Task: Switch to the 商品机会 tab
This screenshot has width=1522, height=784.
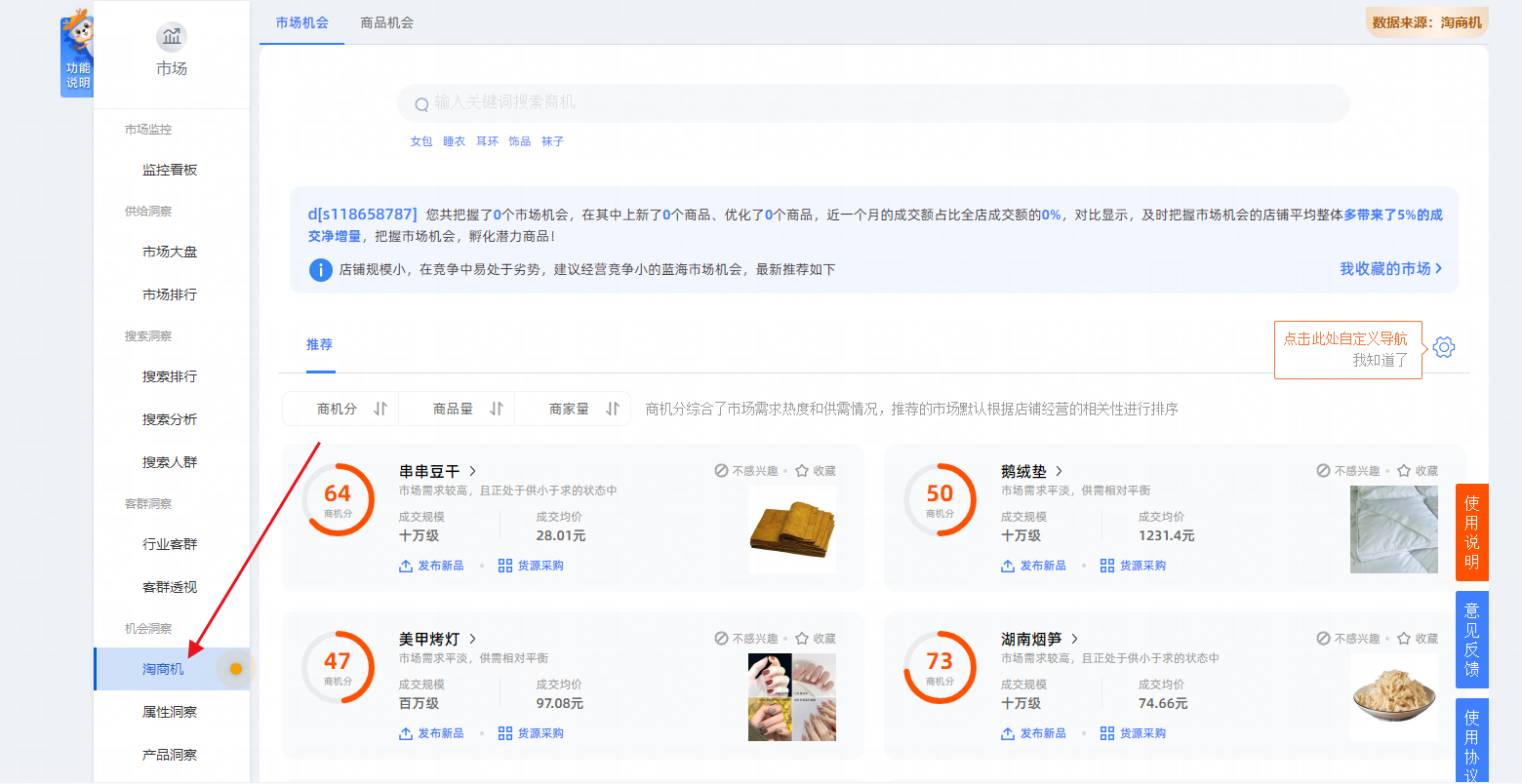Action: (386, 22)
